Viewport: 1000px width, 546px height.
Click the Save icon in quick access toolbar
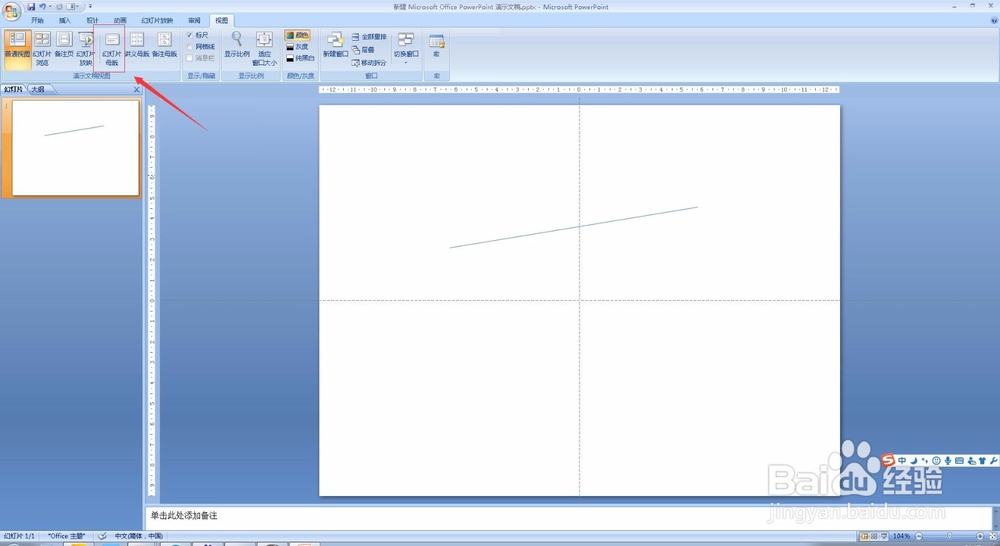tap(31, 6)
